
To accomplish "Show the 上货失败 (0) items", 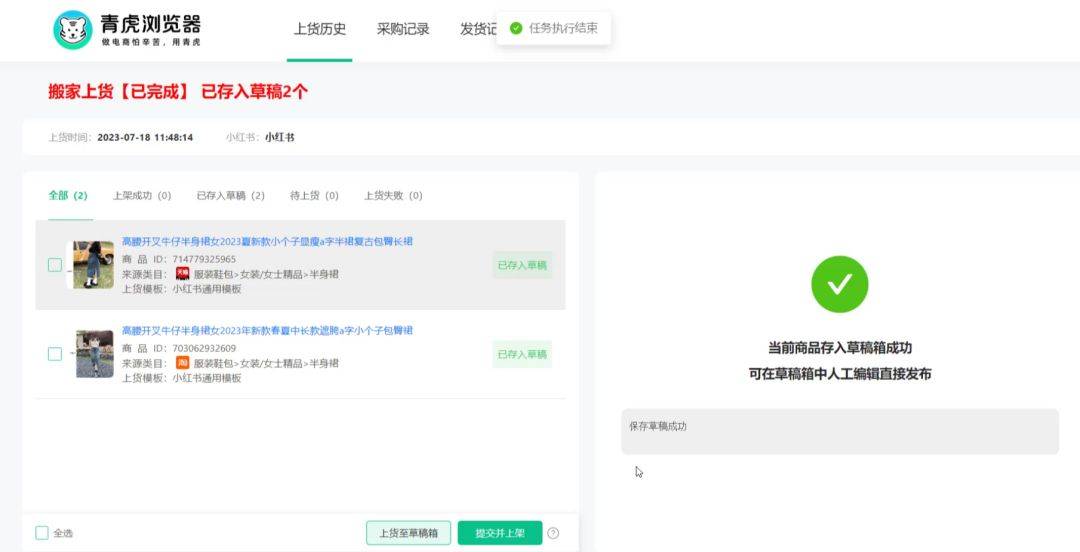I will point(392,196).
